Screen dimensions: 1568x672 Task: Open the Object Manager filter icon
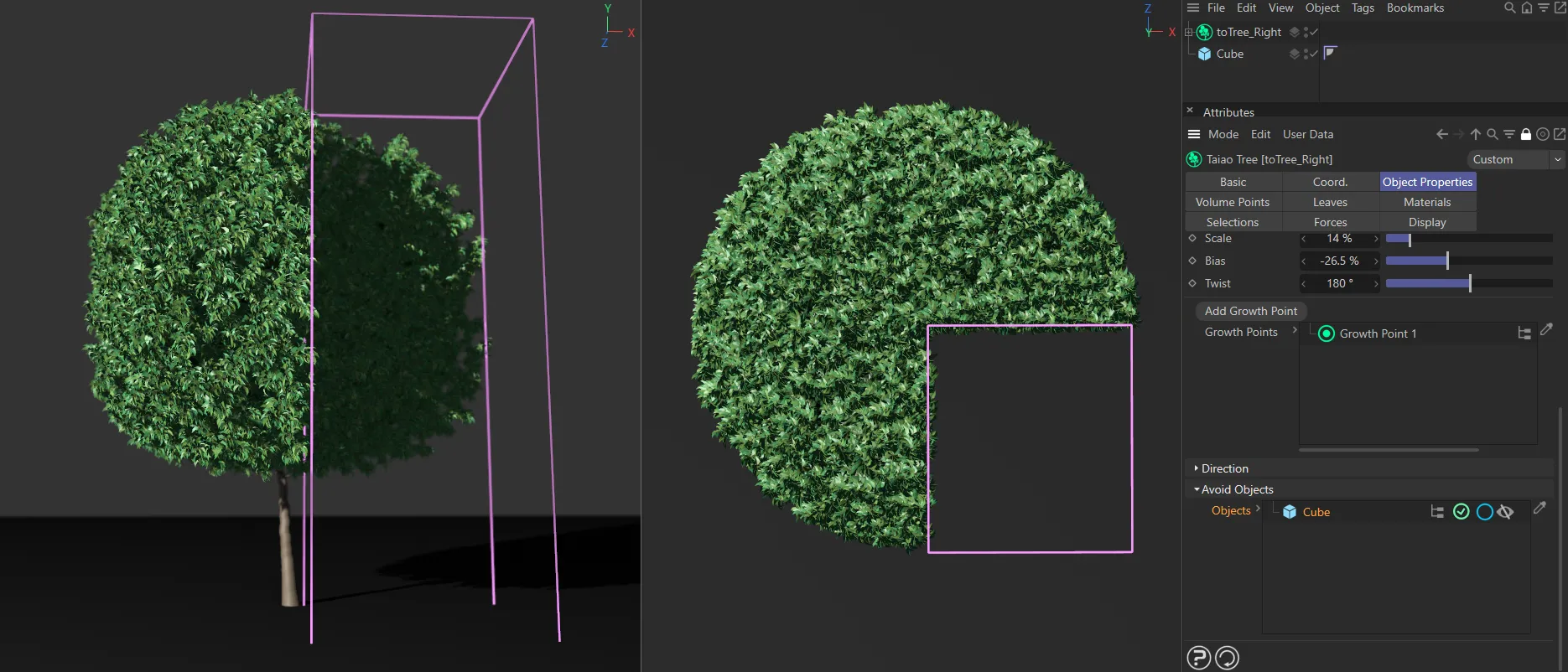(x=1544, y=8)
